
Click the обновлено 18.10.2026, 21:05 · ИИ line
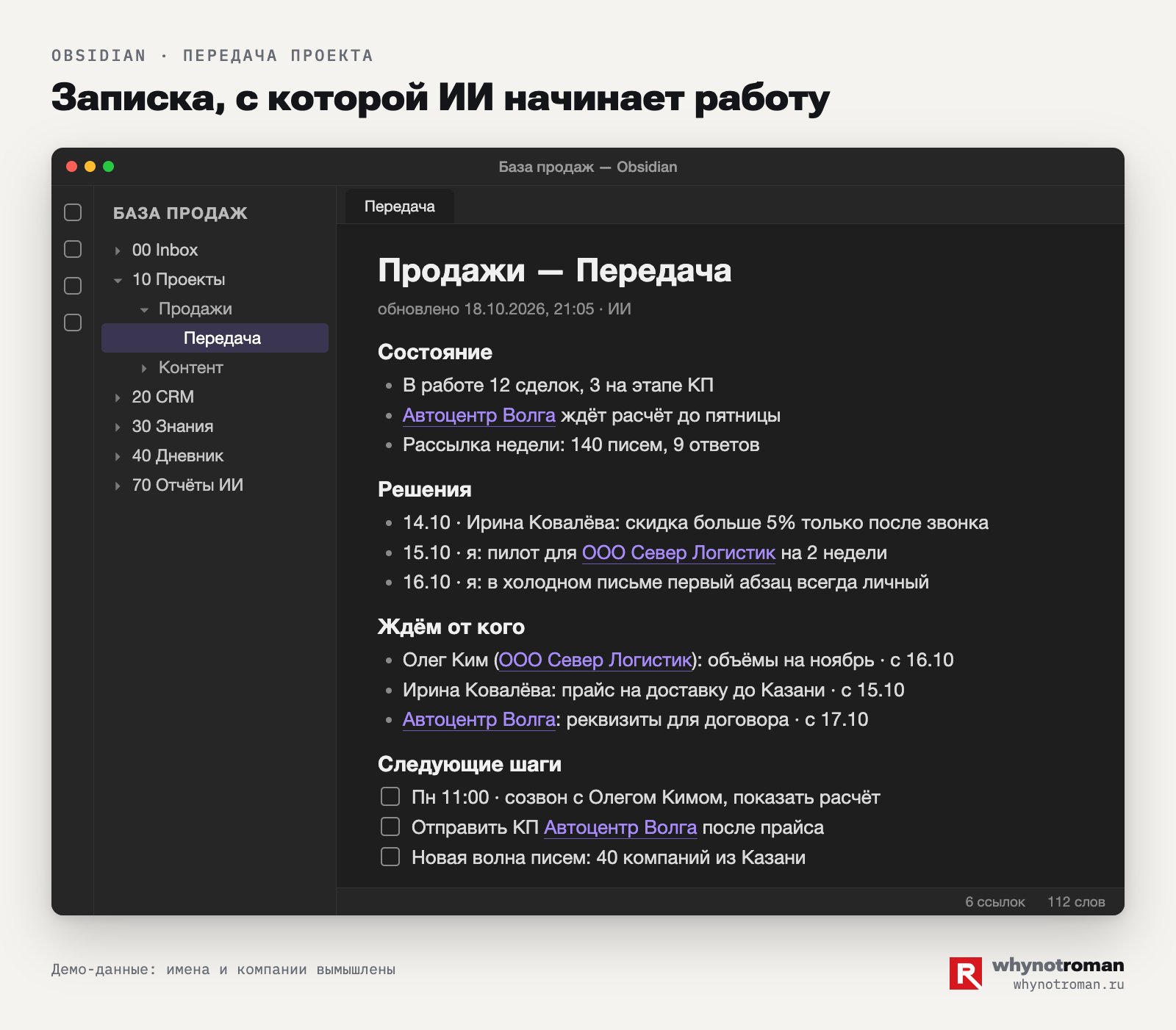504,309
